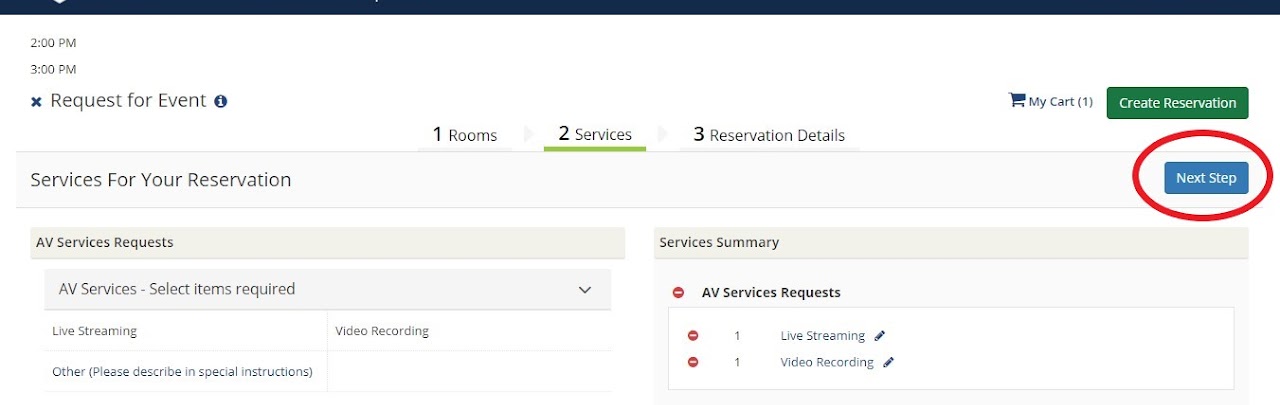Image resolution: width=1280 pixels, height=405 pixels.
Task: Open the My Cart shopping cart icon
Action: (1017, 100)
